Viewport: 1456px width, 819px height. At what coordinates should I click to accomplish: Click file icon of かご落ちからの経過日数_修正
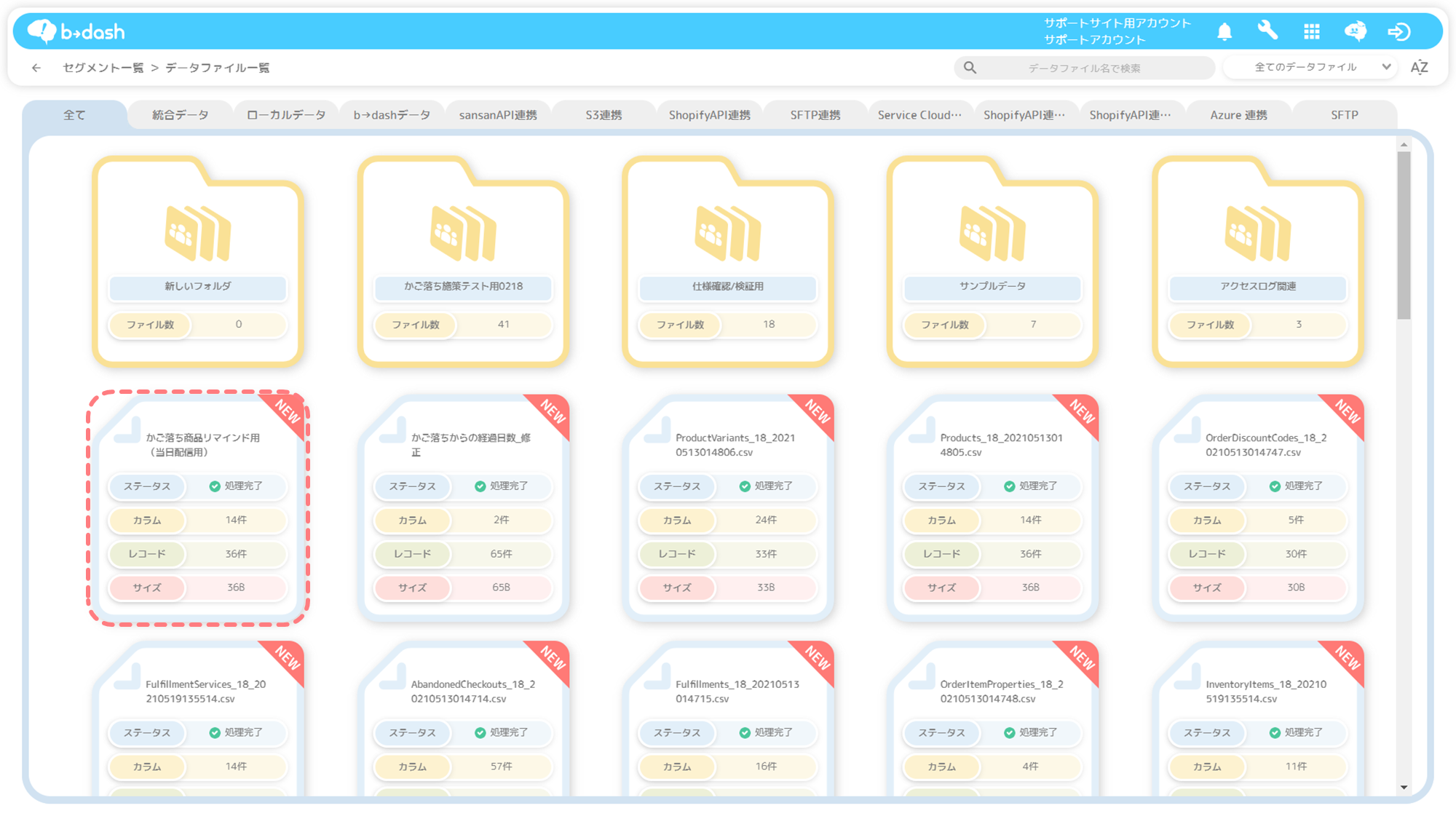[x=392, y=430]
